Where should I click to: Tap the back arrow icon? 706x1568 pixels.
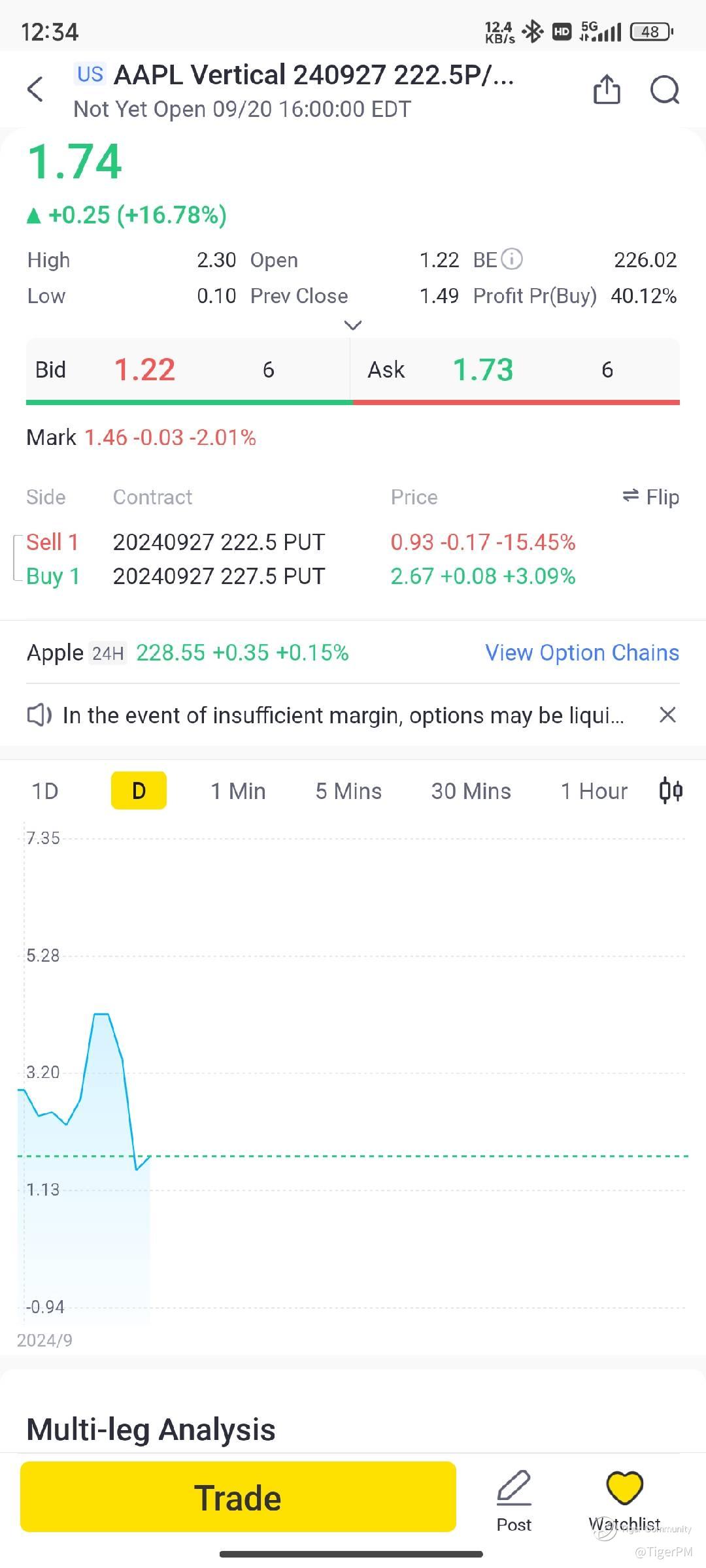35,90
